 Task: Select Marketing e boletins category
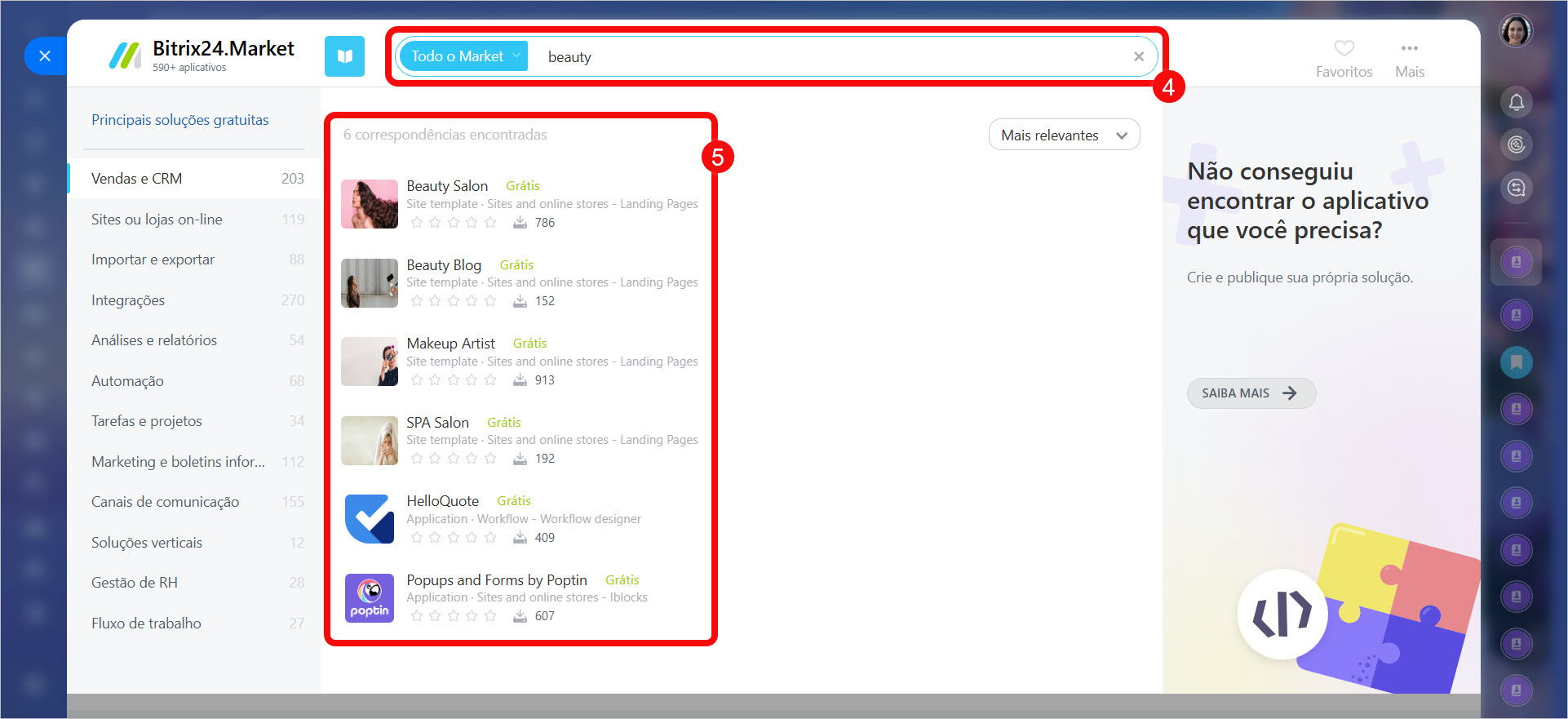coord(194,462)
